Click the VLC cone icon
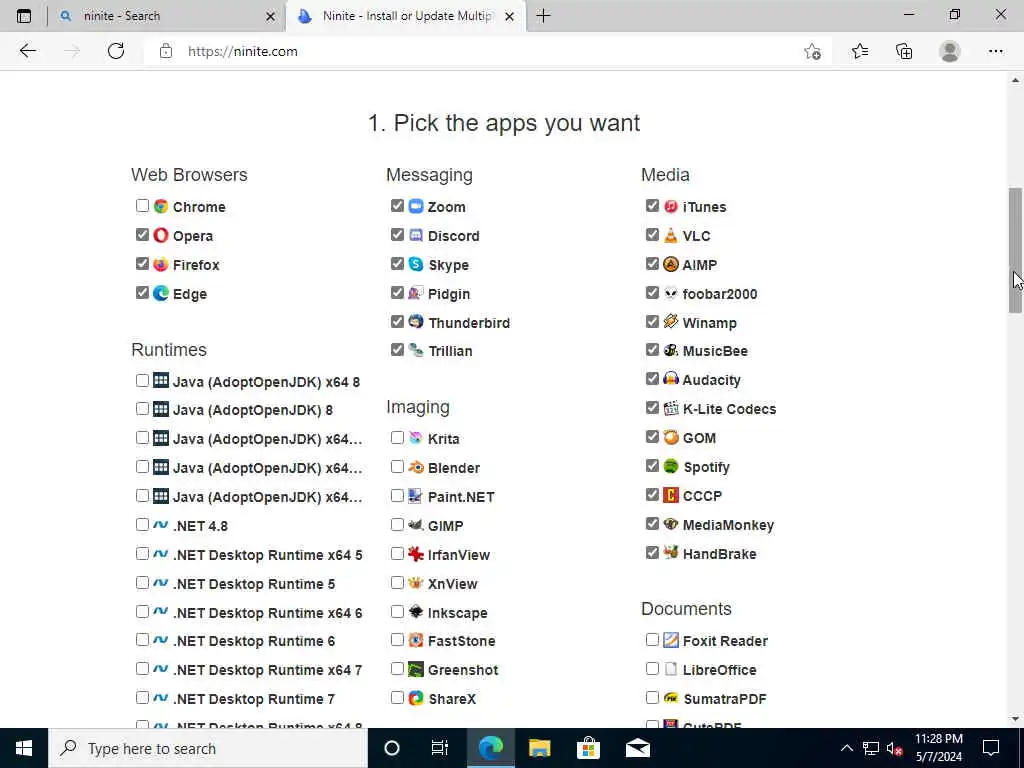The height and width of the screenshot is (768, 1024). (x=671, y=235)
